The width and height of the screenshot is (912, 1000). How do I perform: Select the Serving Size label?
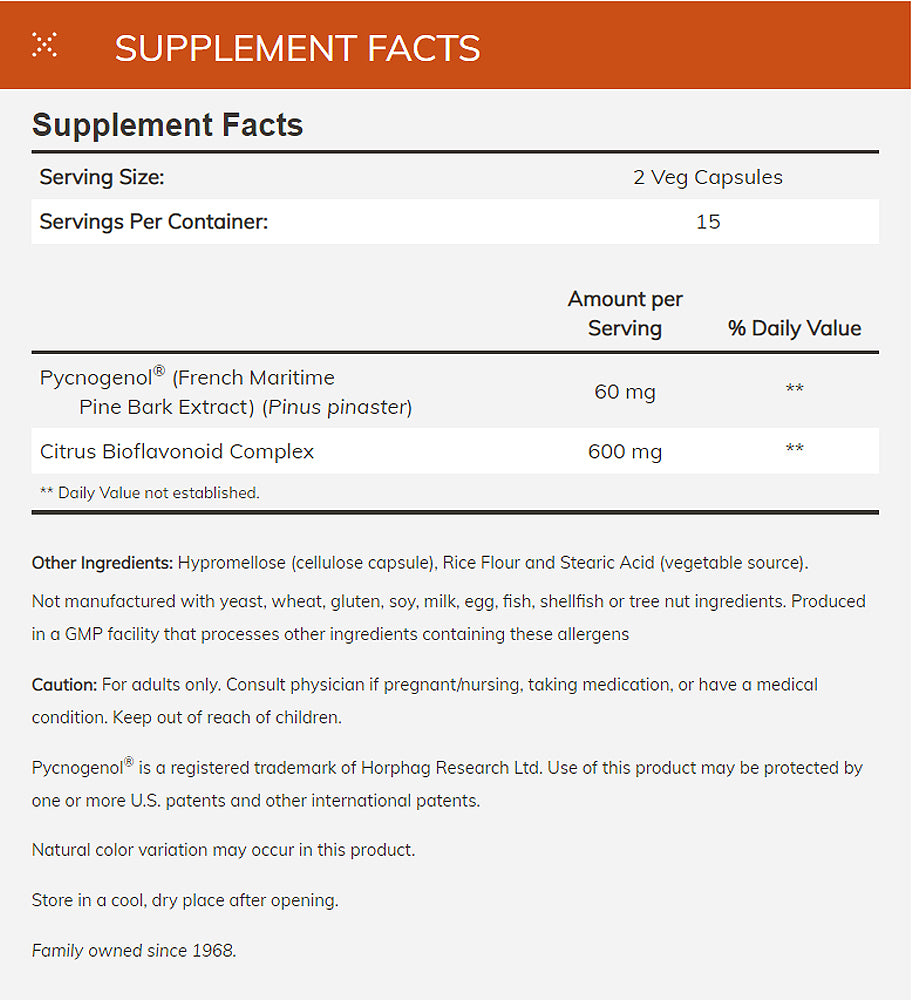click(x=101, y=178)
